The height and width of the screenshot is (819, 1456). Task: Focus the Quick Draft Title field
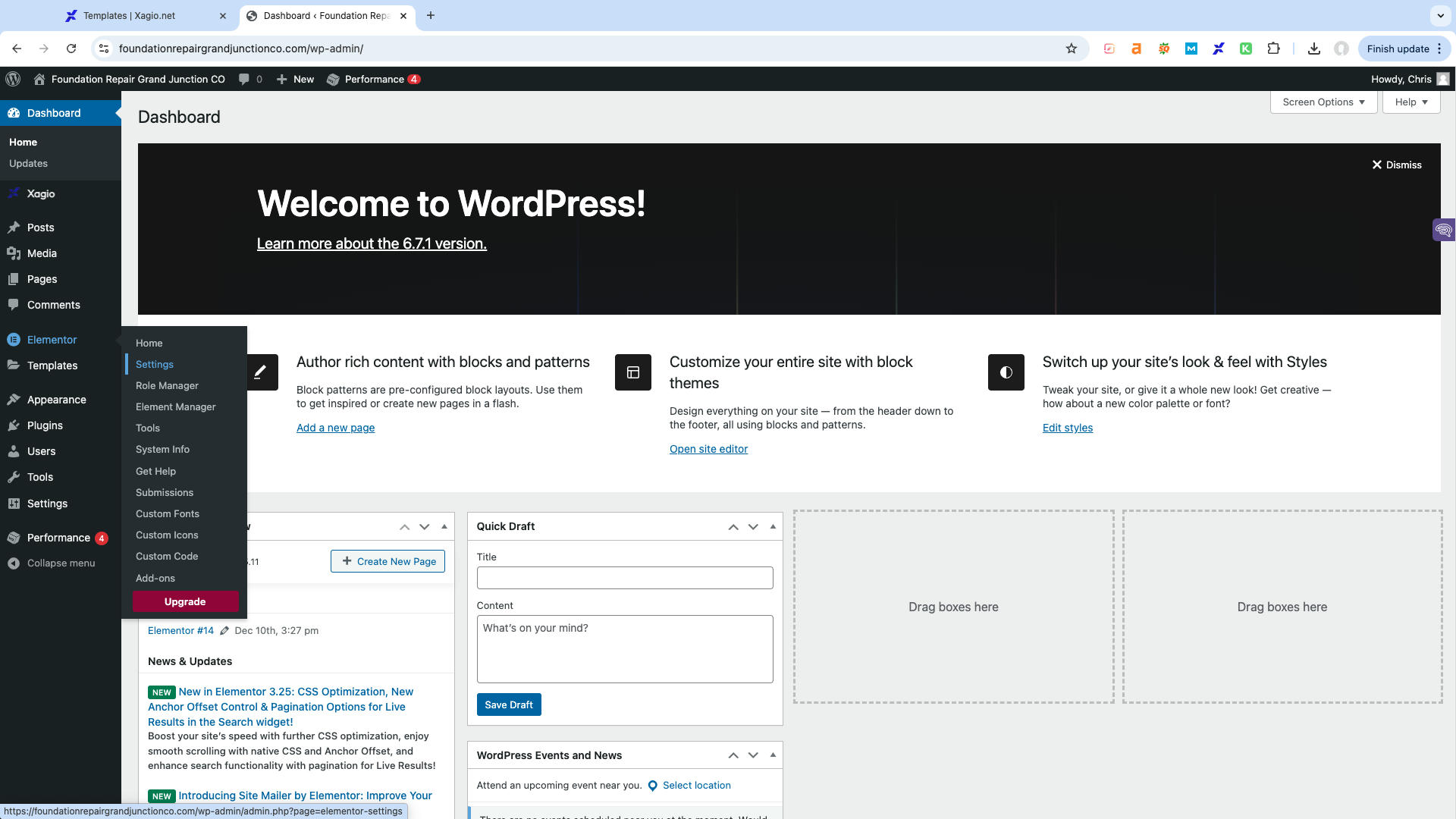pyautogui.click(x=625, y=578)
